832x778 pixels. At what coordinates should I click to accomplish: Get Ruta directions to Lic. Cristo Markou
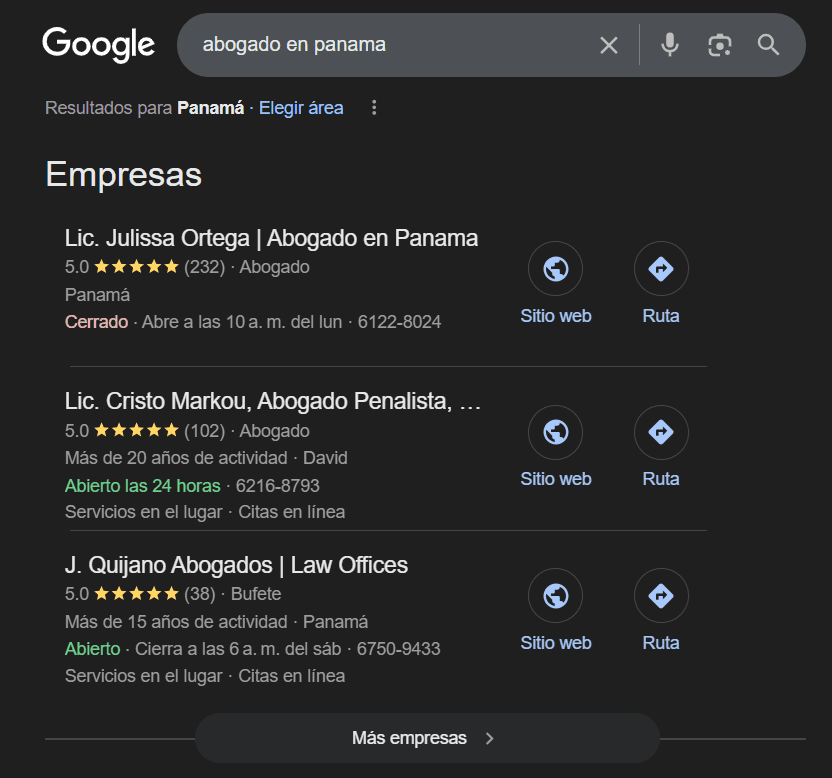661,432
